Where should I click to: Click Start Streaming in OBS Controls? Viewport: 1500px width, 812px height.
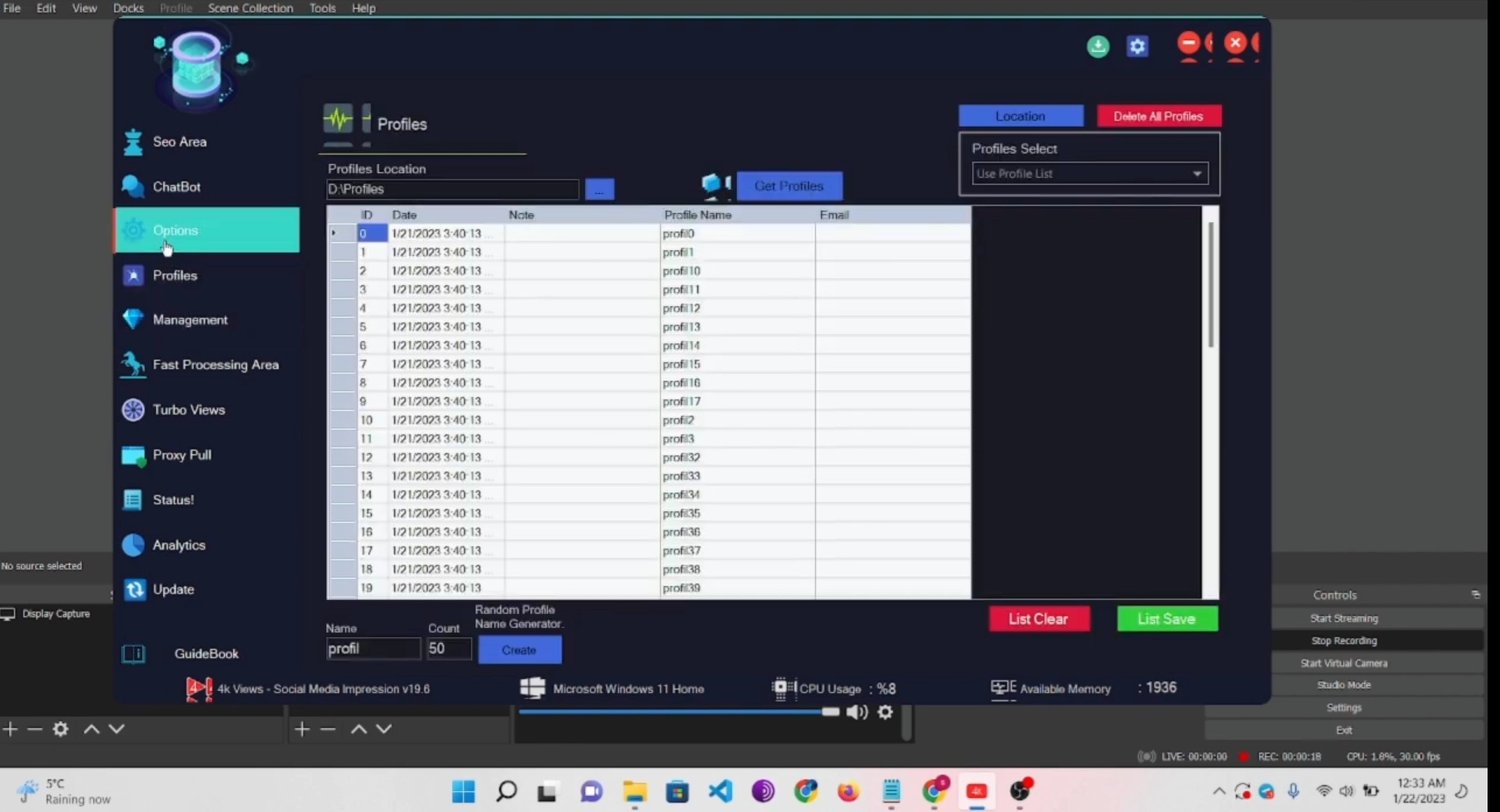pyautogui.click(x=1344, y=619)
